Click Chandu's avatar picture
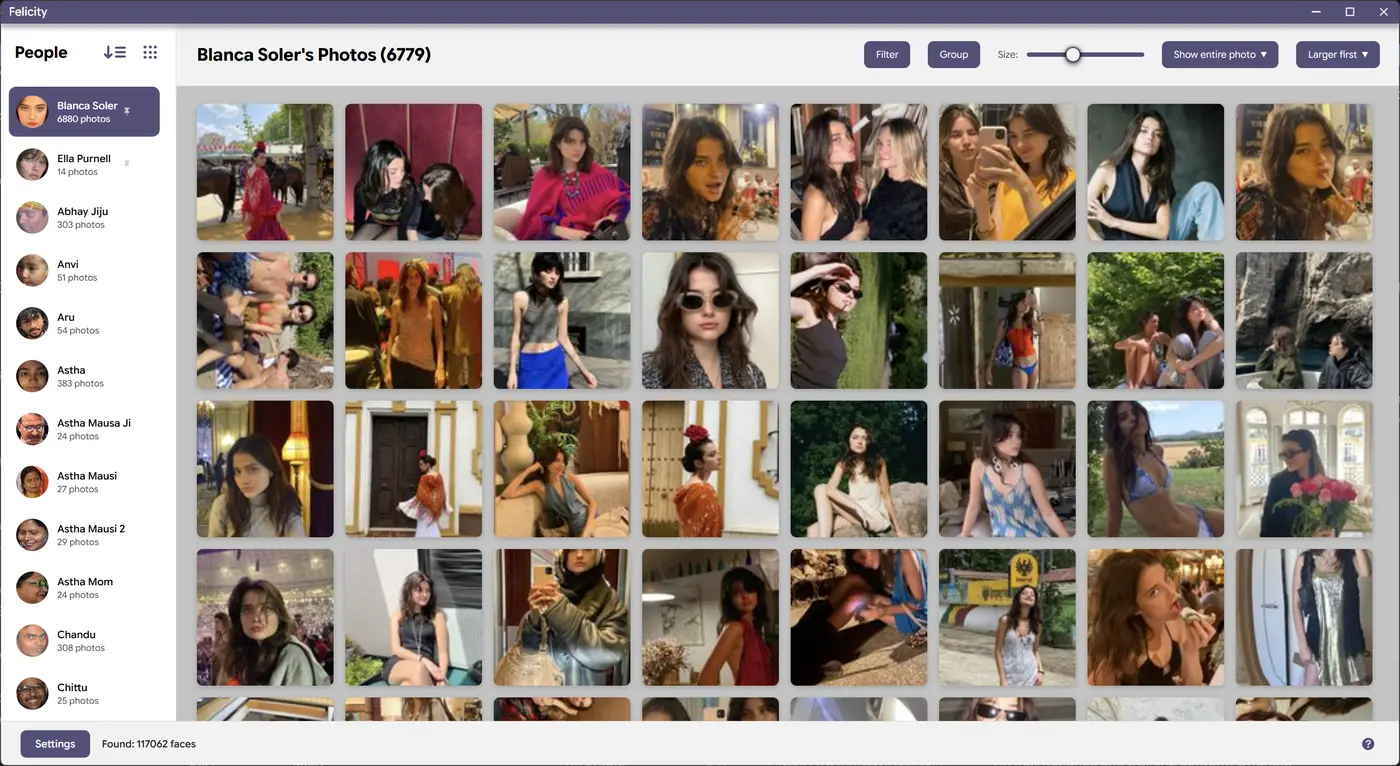 (33, 641)
